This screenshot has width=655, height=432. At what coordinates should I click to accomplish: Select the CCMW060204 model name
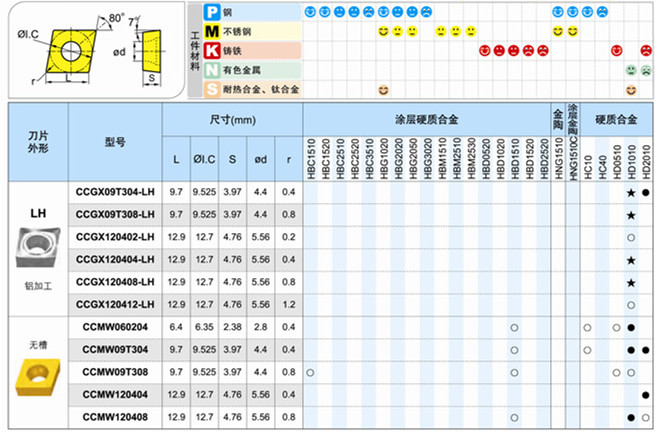(x=115, y=327)
